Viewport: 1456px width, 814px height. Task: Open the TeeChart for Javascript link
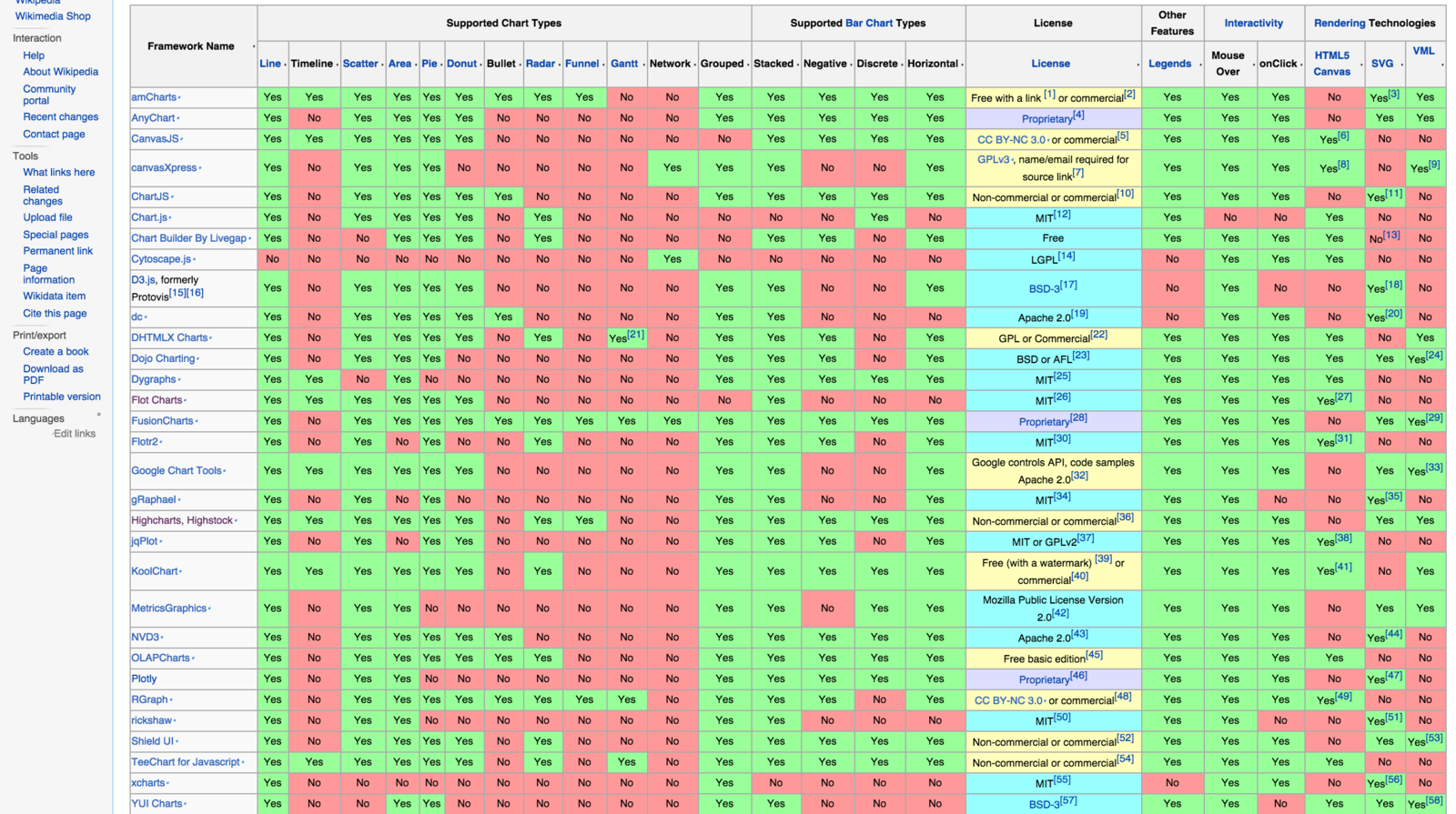[186, 762]
